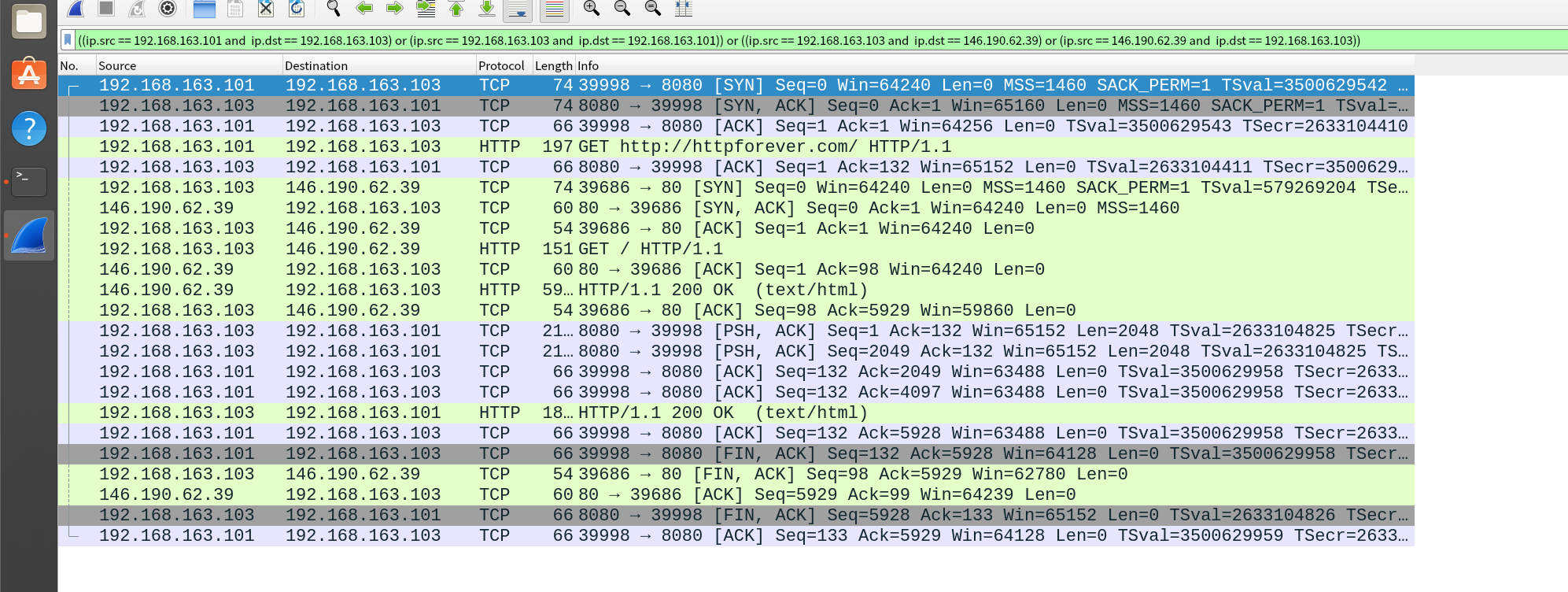This screenshot has width=1568, height=592.
Task: Open the Find Packet magnifier tool
Action: (x=334, y=9)
